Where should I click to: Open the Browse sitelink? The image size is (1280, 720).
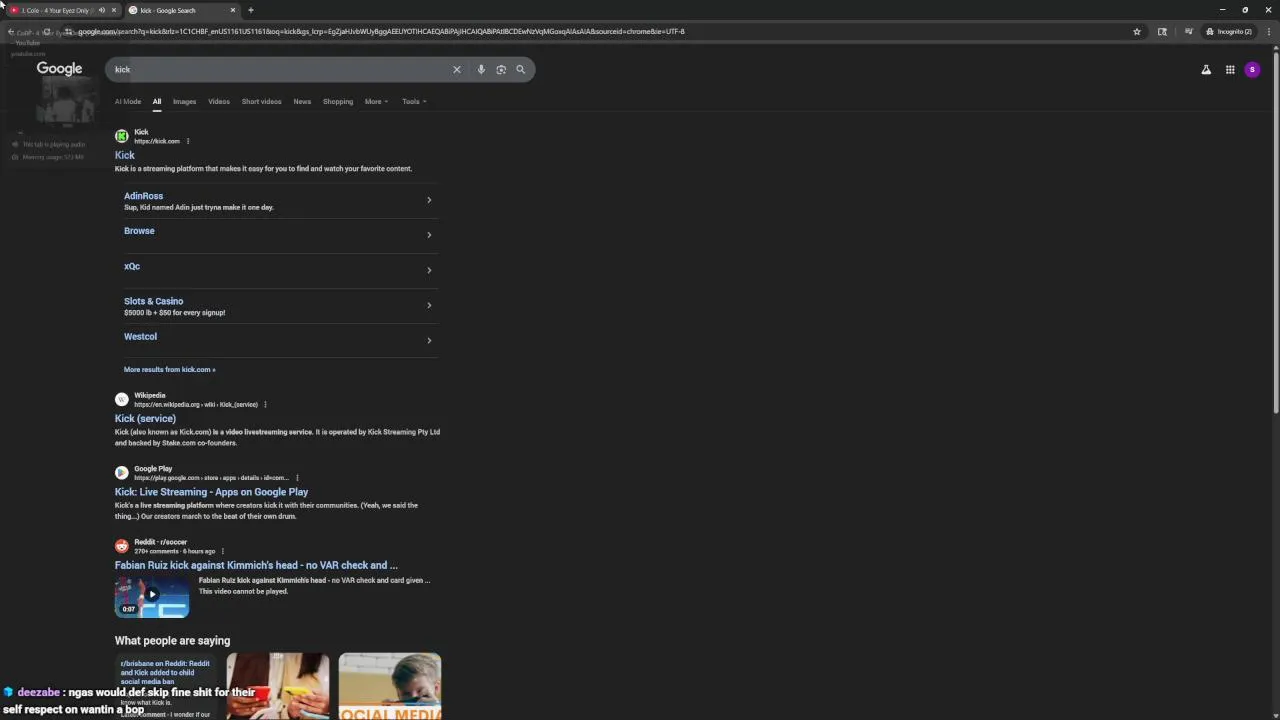[x=139, y=231]
